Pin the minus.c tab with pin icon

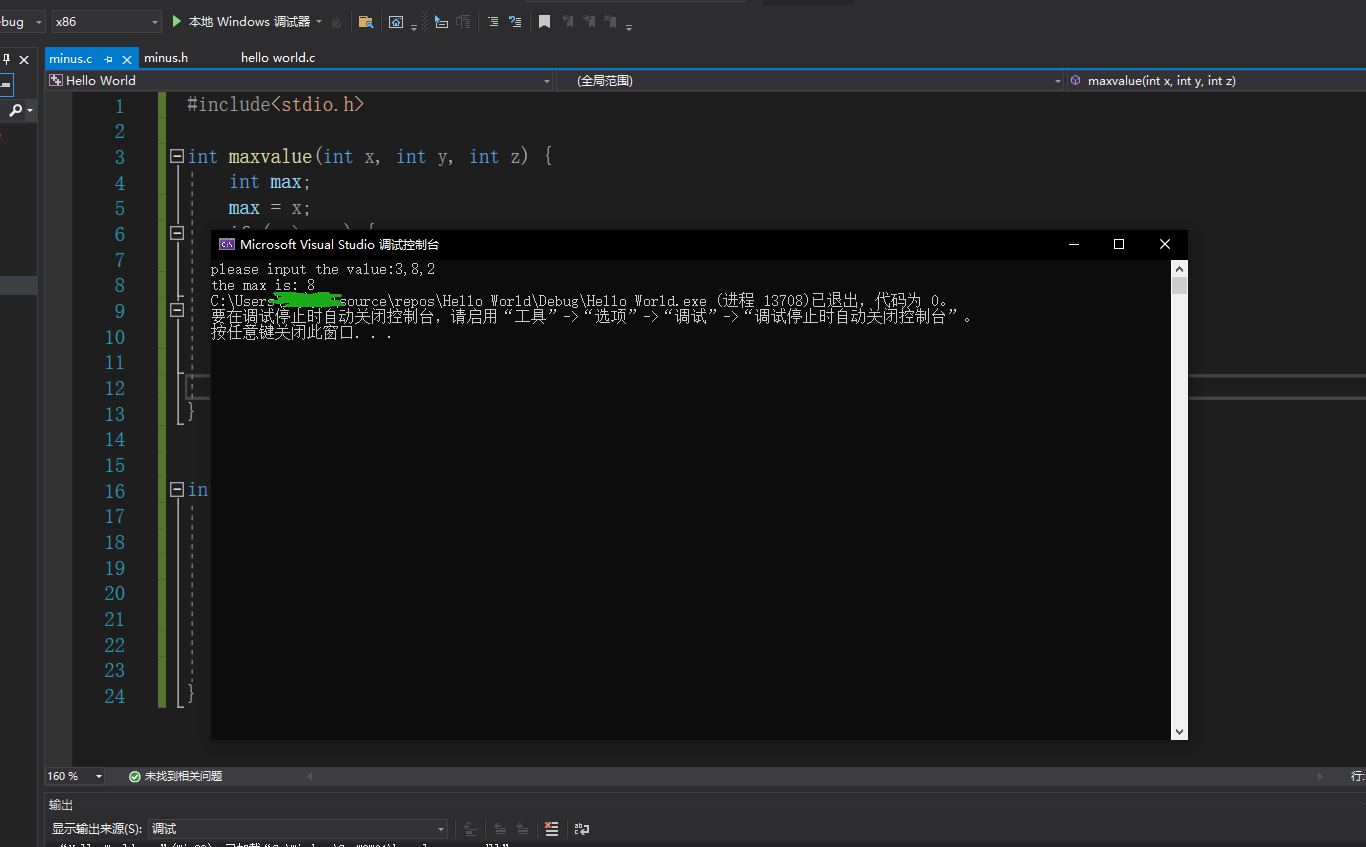109,59
